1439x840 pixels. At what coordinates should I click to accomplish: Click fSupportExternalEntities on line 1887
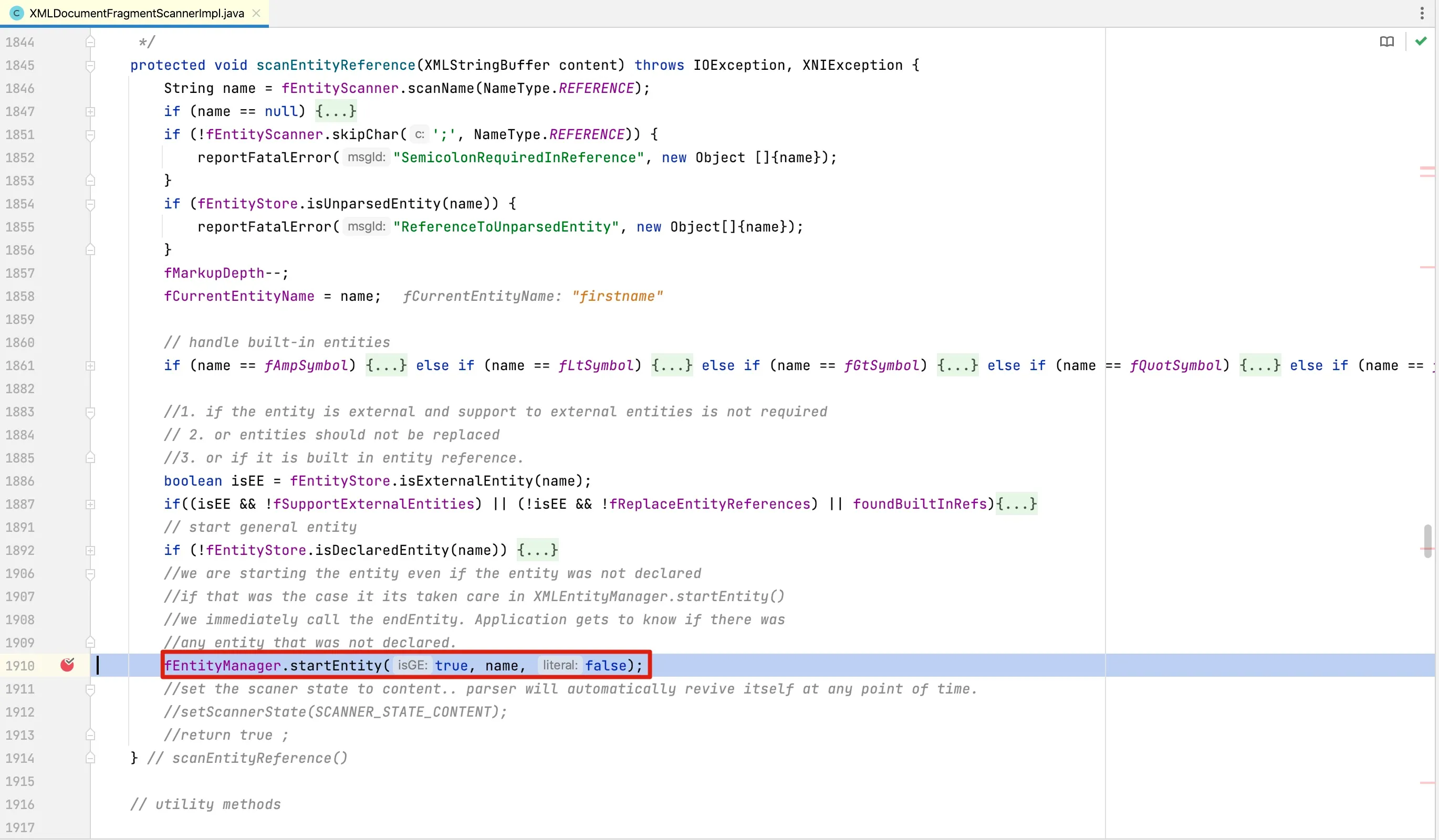point(373,505)
